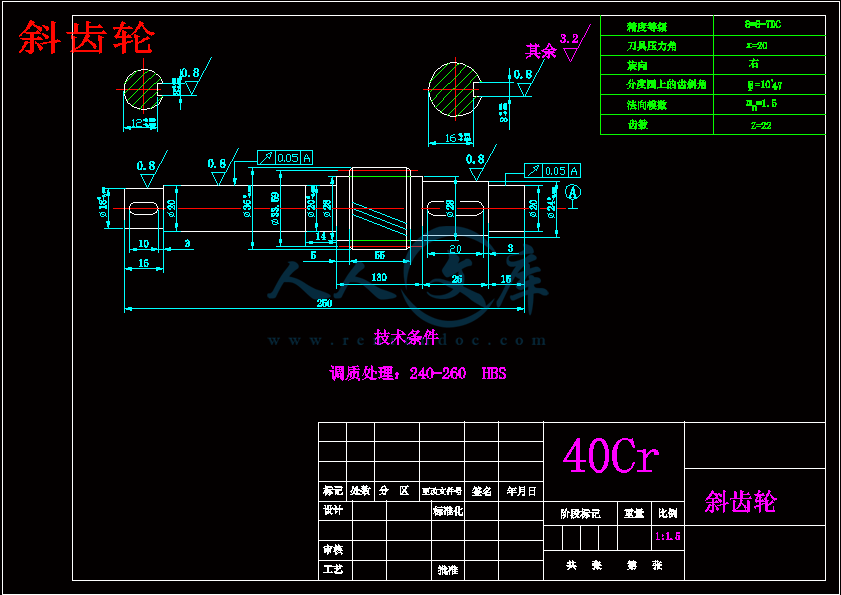Select the 标记 title block cell

tap(333, 491)
